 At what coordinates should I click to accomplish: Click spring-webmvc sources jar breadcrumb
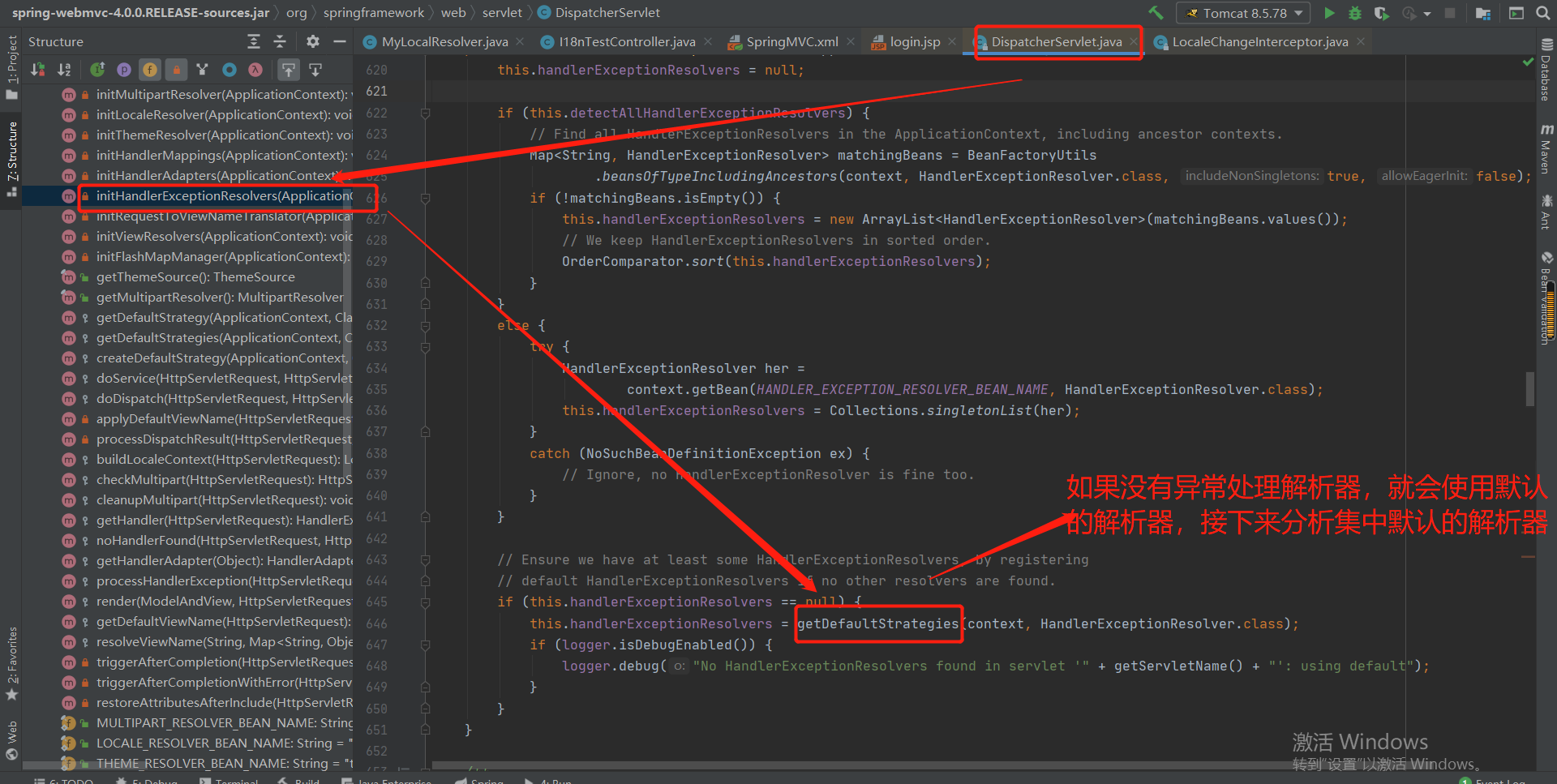[140, 13]
